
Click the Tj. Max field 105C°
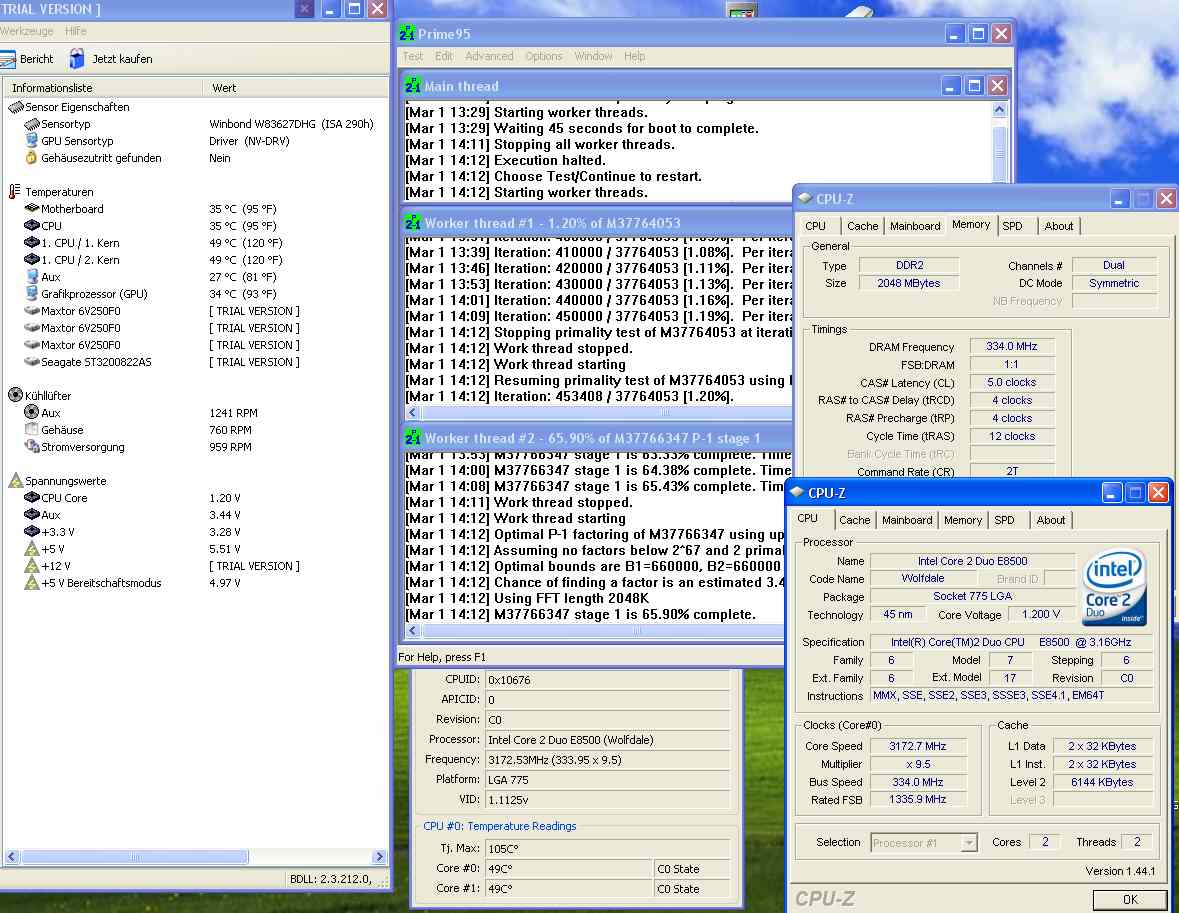click(x=608, y=848)
